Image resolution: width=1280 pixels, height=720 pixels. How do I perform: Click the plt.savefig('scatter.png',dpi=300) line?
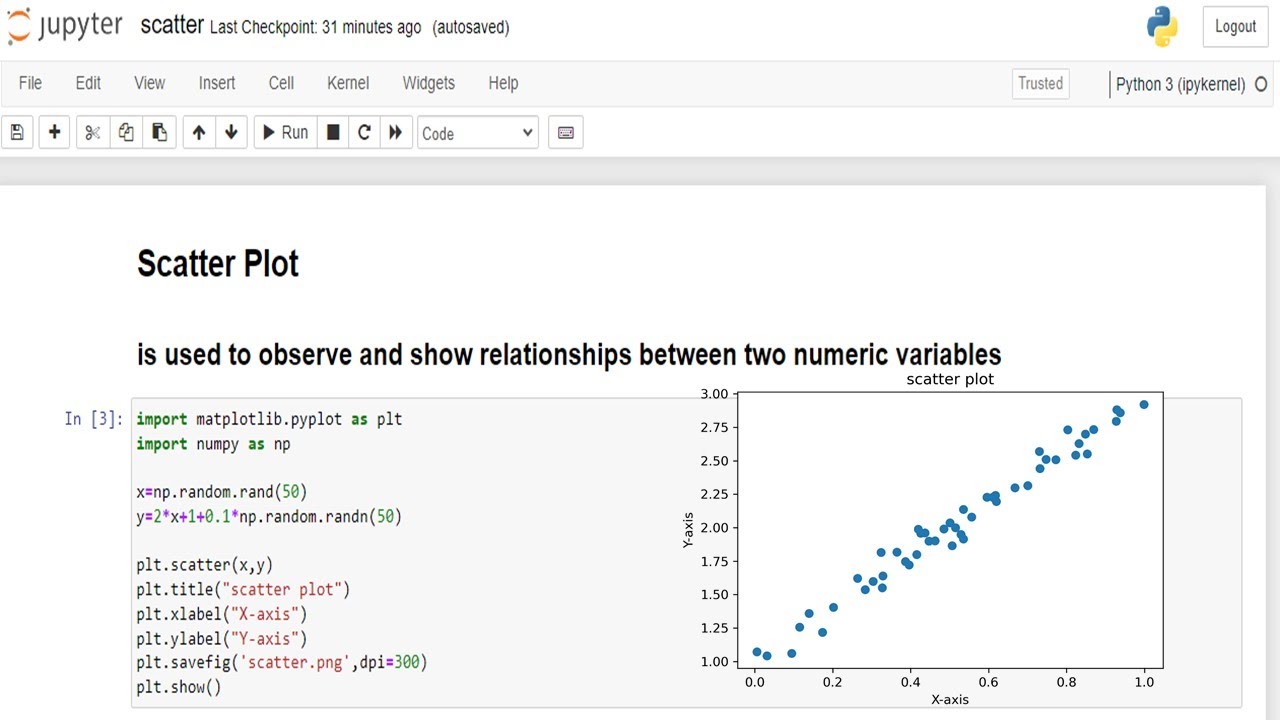(281, 662)
